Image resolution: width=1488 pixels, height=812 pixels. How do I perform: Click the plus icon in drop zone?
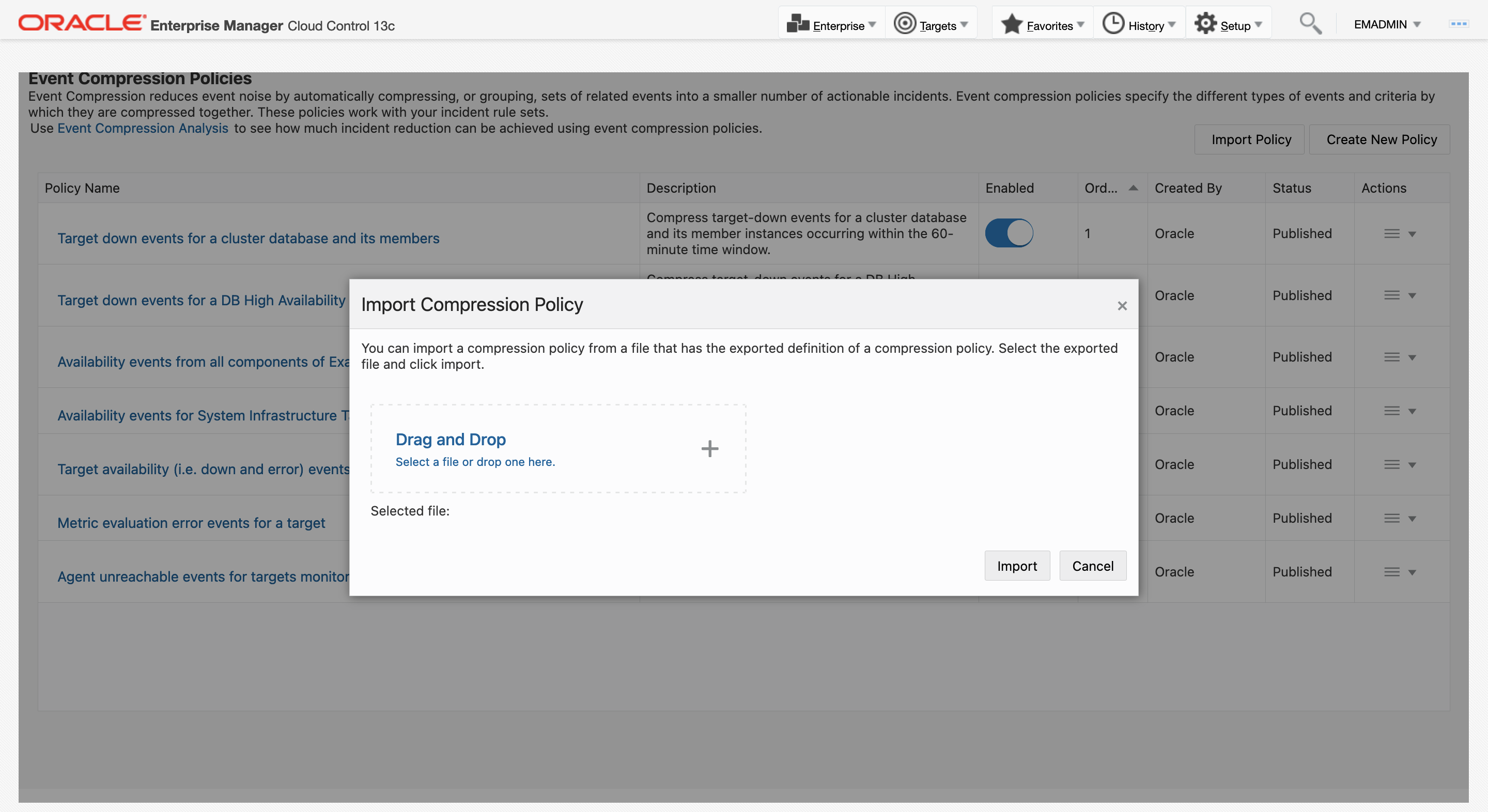pos(709,449)
